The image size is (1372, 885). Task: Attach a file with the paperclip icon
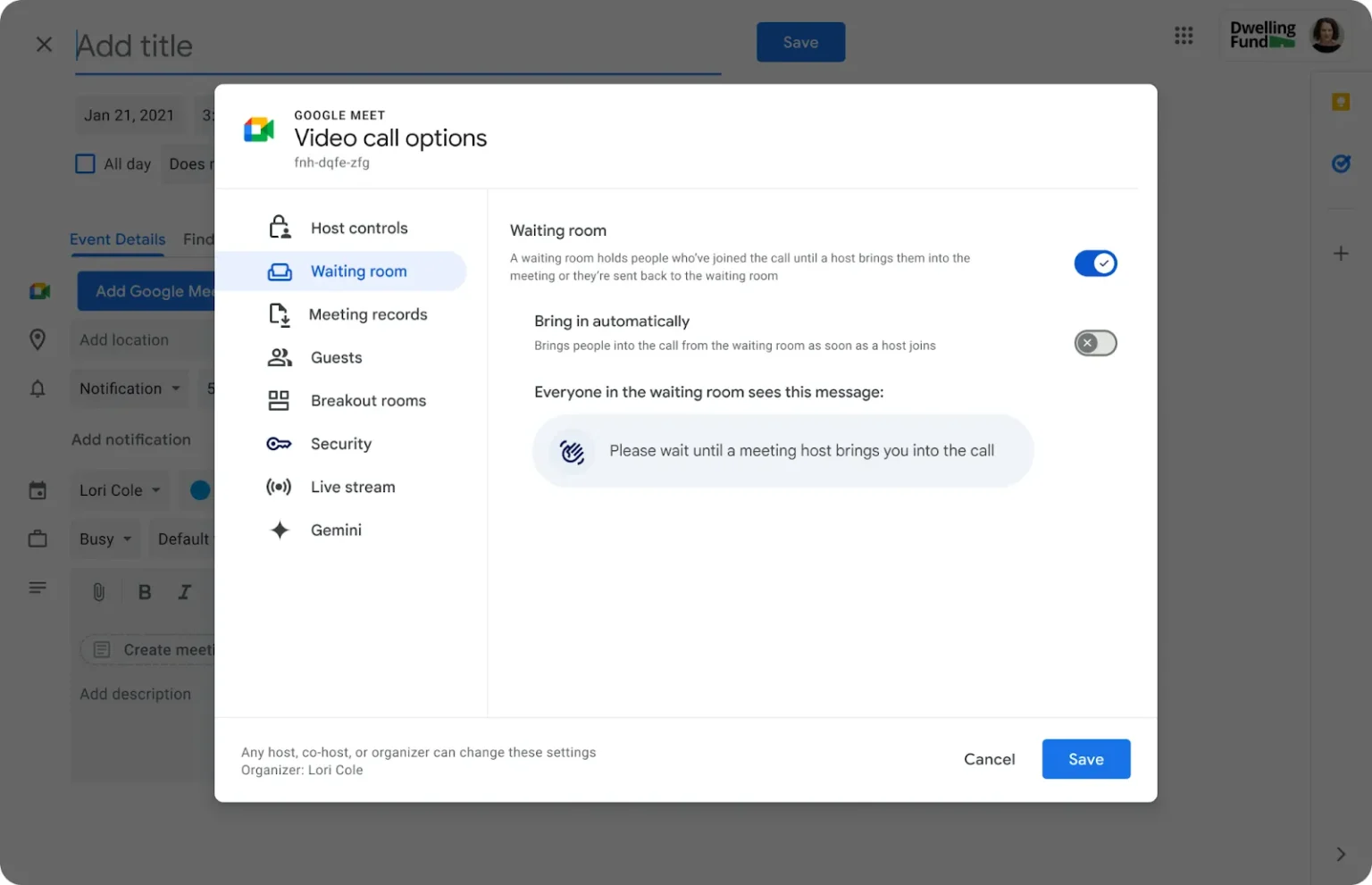[98, 591]
